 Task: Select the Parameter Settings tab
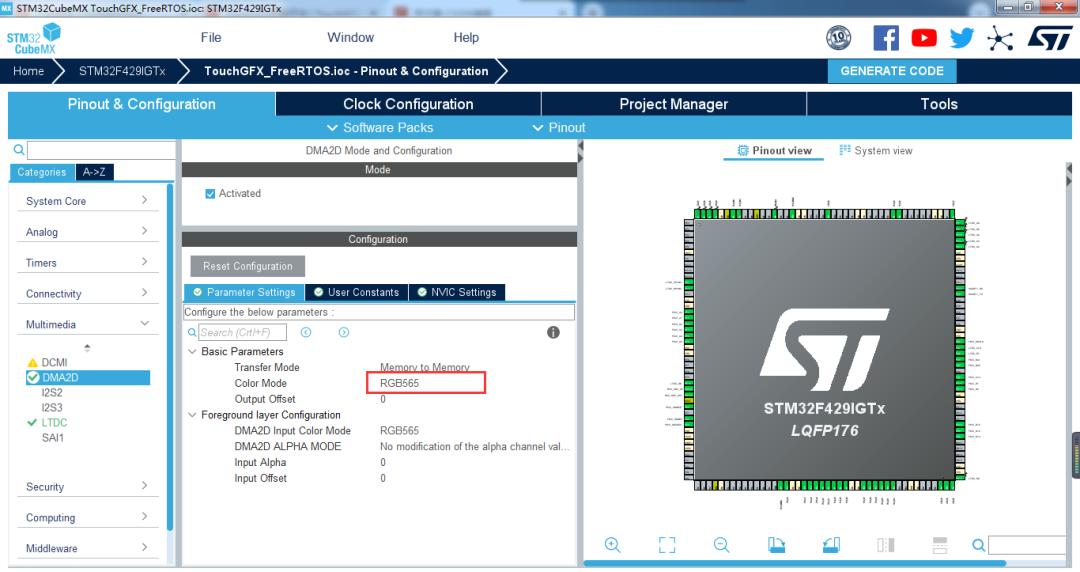point(245,292)
